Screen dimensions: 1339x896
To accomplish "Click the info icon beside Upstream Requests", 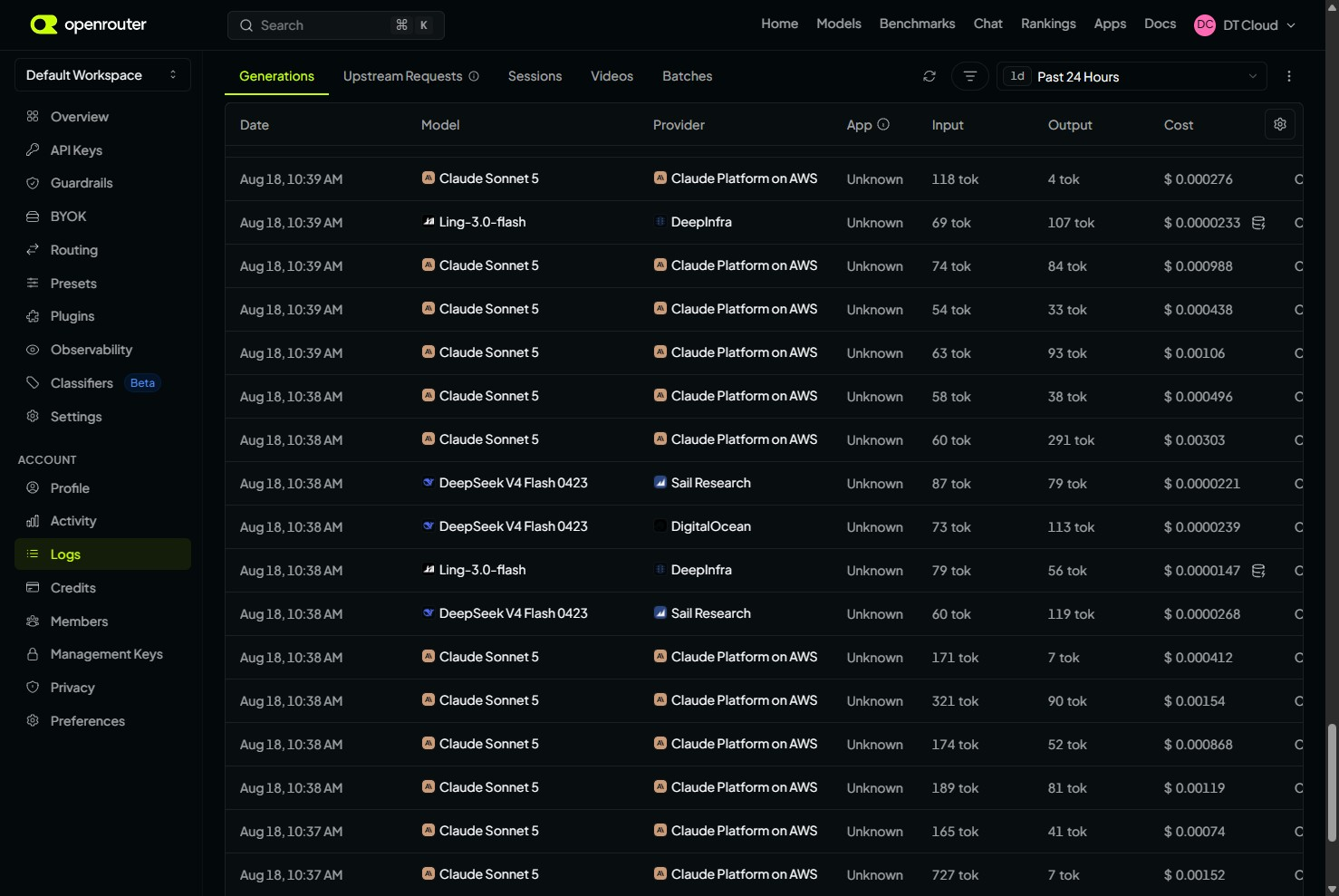I will [x=474, y=76].
